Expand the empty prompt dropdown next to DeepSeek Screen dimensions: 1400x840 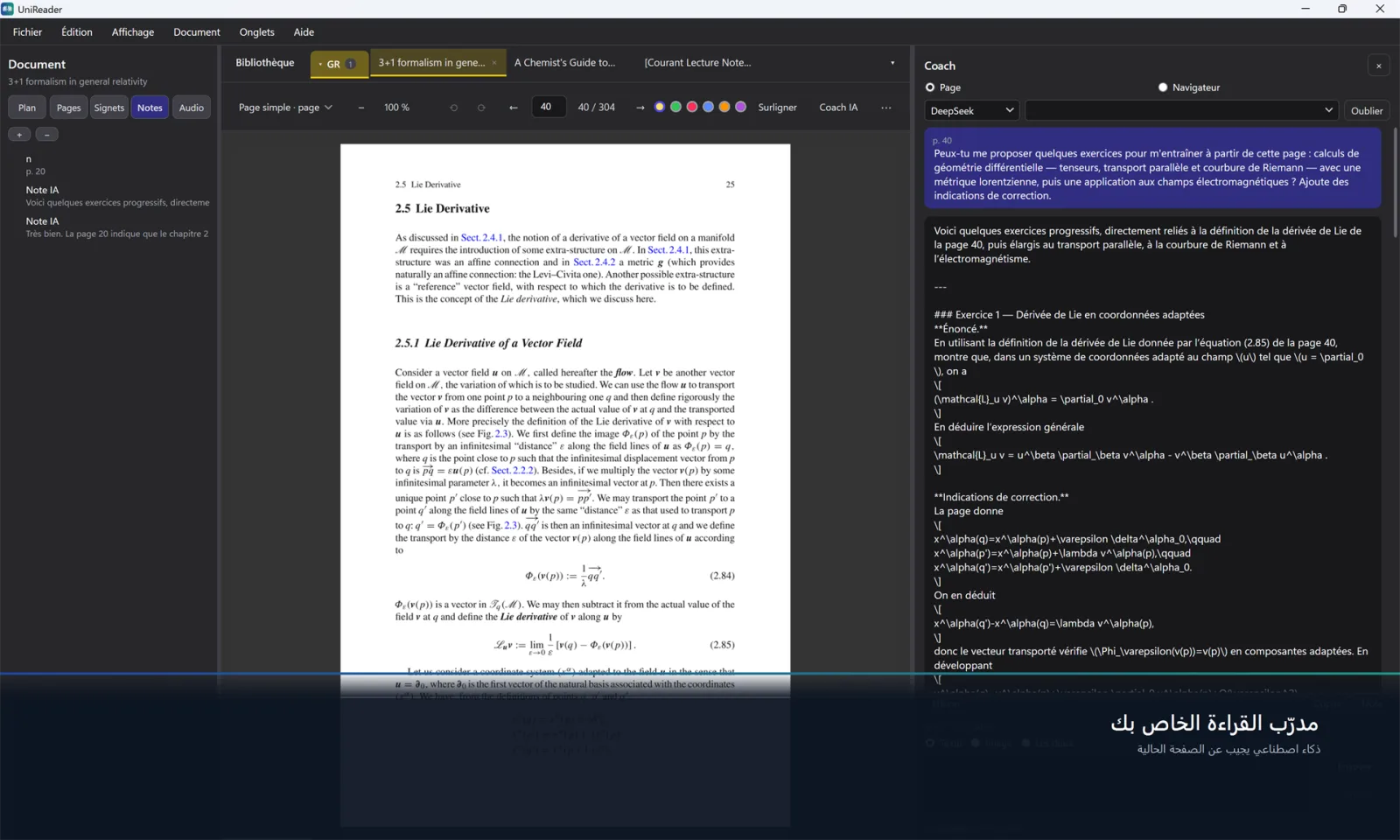(x=1181, y=110)
